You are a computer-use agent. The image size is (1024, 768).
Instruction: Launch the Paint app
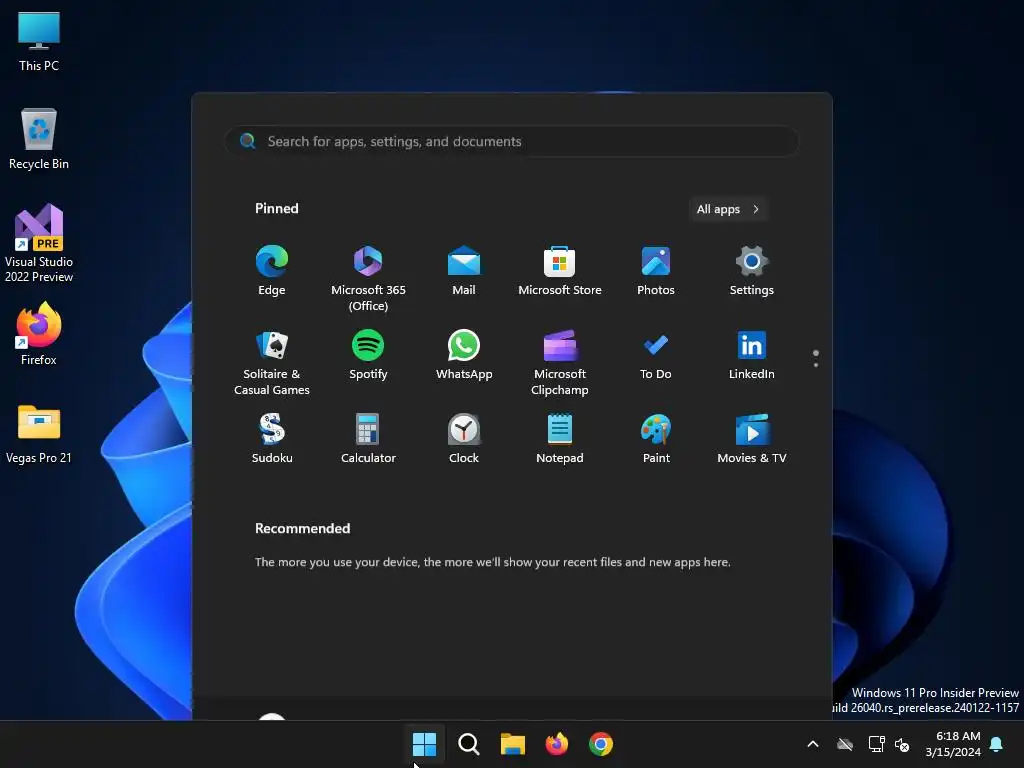point(656,439)
